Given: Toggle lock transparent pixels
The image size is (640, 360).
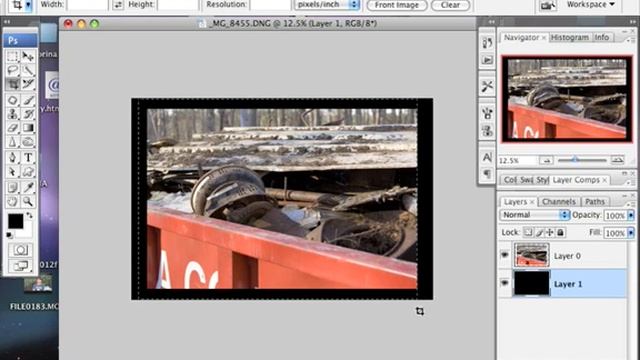Looking at the screenshot, I should pyautogui.click(x=528, y=232).
